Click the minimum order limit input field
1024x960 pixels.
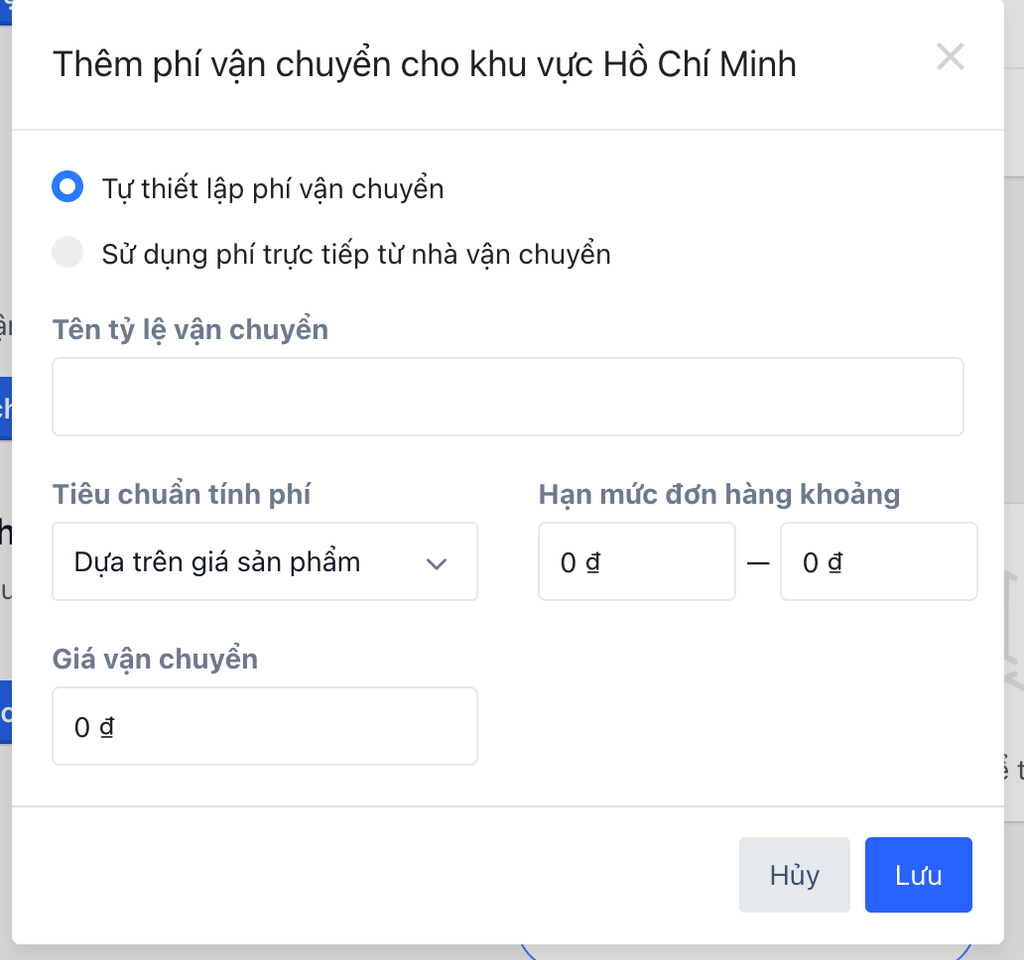(636, 562)
